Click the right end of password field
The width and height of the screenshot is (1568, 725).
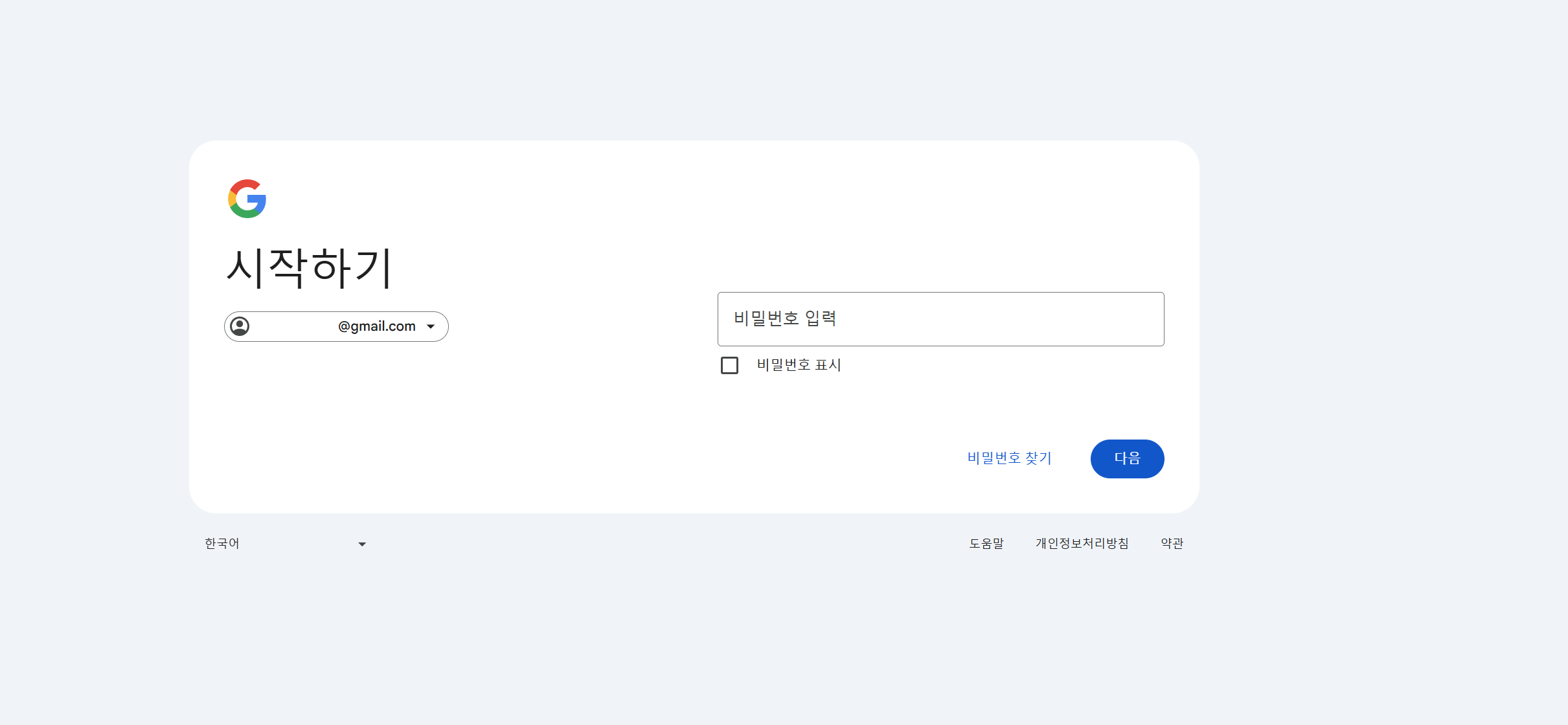coord(1140,319)
